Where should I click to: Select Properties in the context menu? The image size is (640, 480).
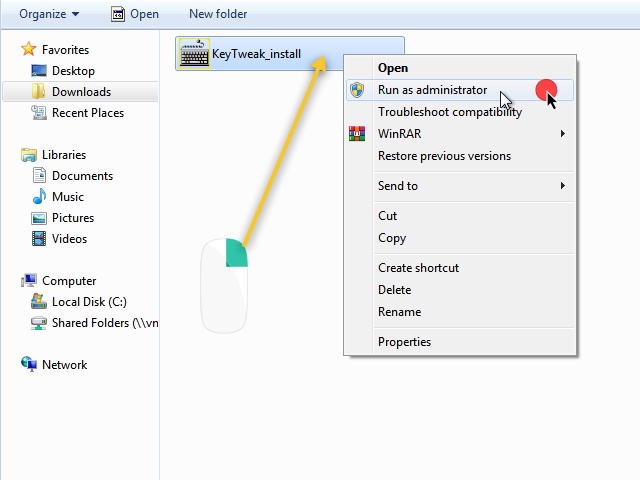pyautogui.click(x=404, y=342)
